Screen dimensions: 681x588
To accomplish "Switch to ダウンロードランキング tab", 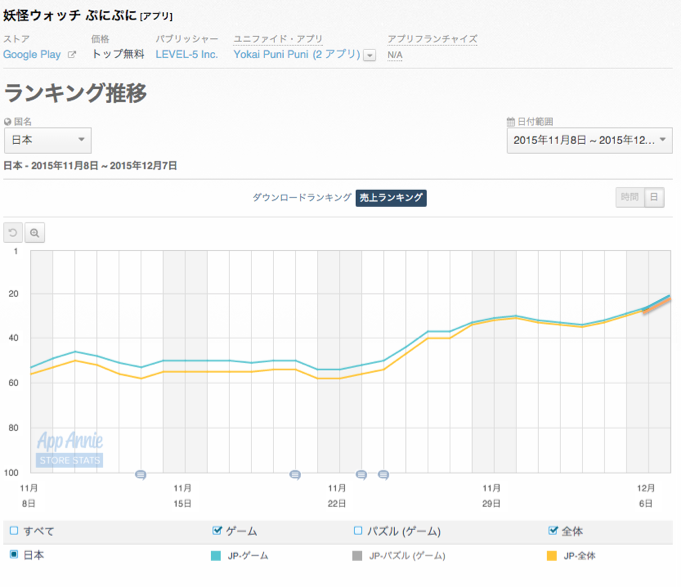I will tap(301, 198).
